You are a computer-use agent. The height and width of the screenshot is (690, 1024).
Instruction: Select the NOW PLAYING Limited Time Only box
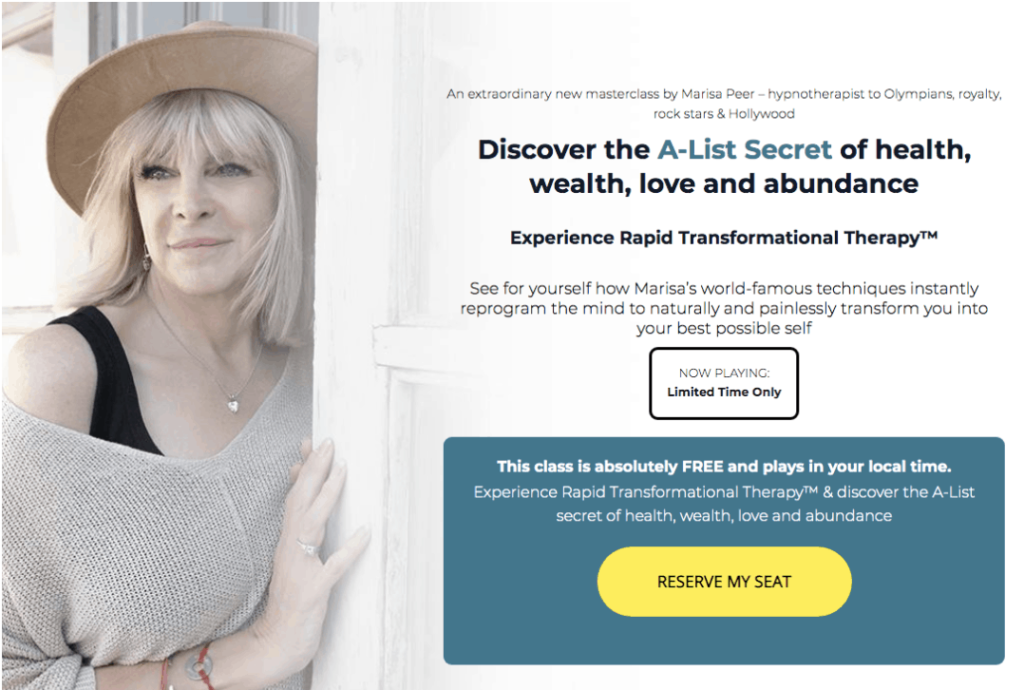pyautogui.click(x=724, y=383)
